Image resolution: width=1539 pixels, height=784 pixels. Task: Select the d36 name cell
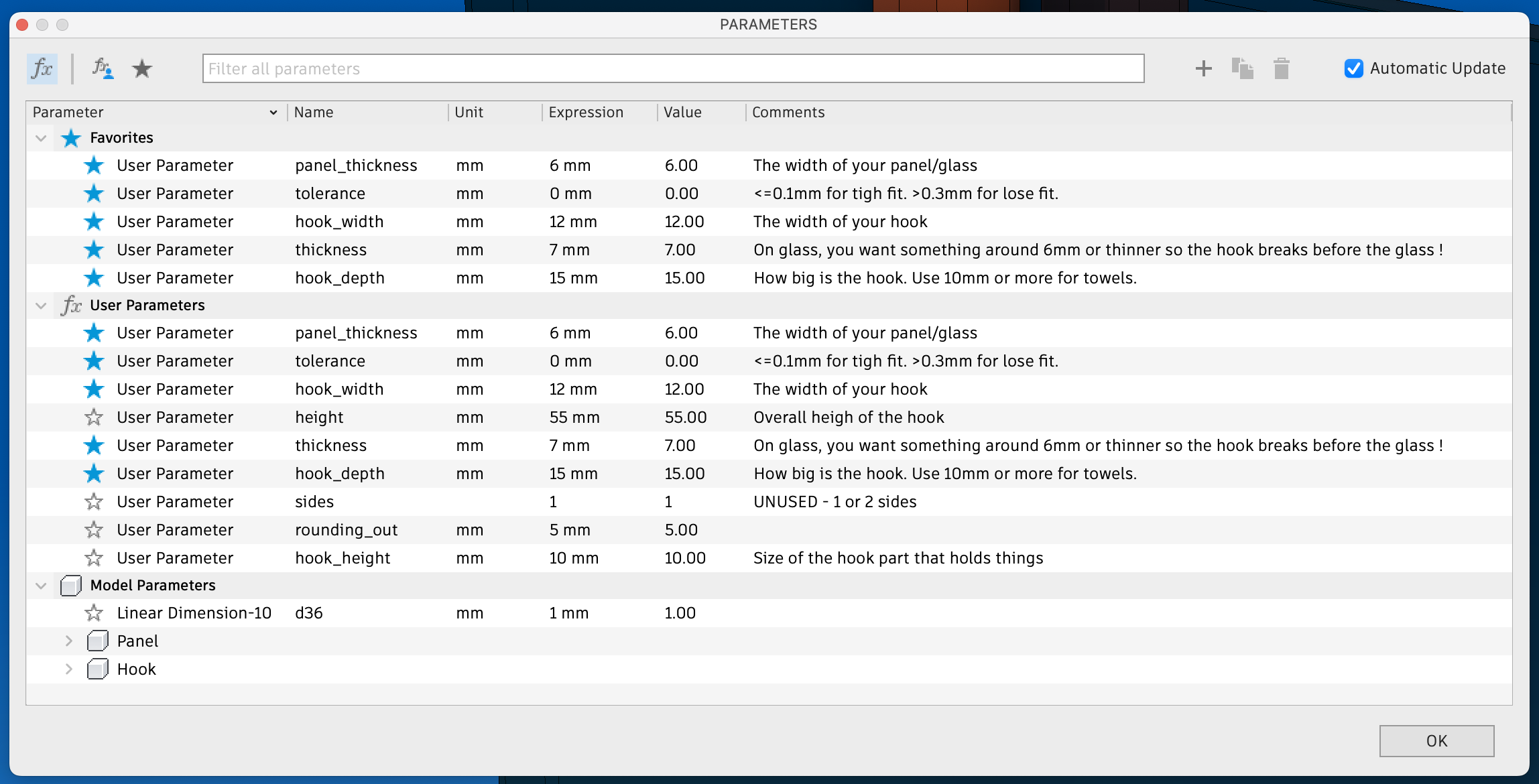point(309,613)
